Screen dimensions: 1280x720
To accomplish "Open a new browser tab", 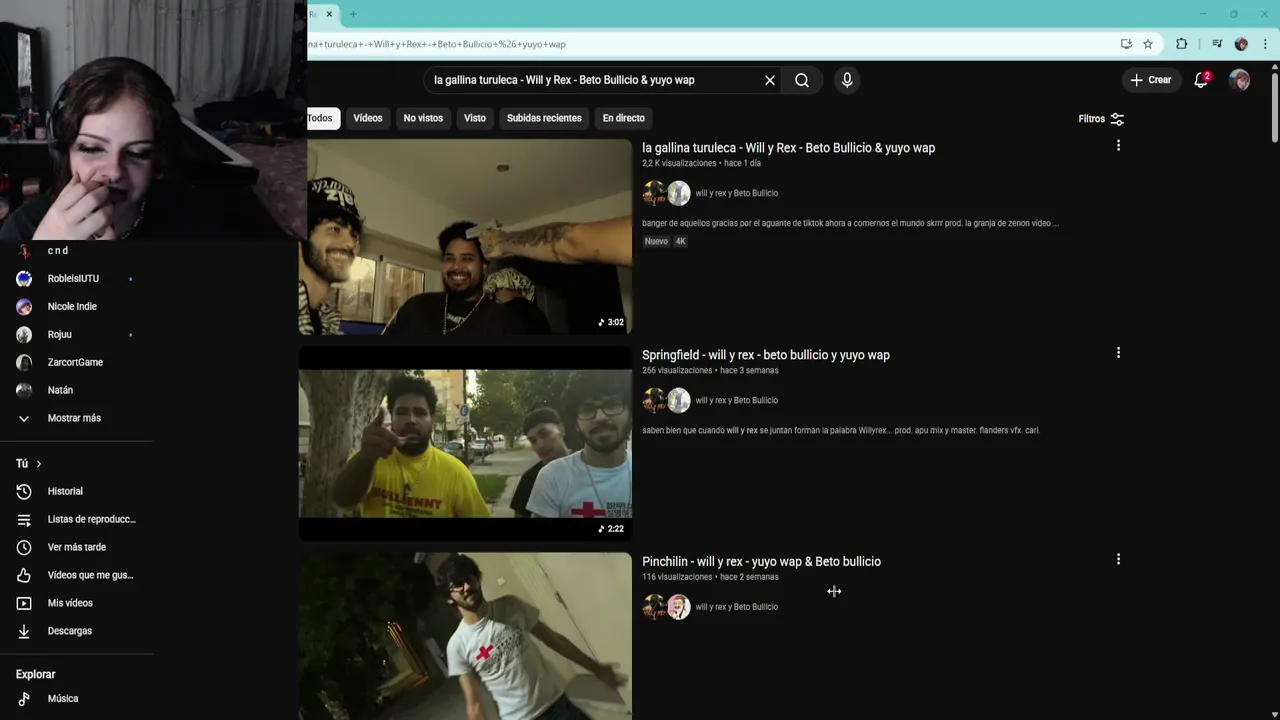I will coord(353,14).
